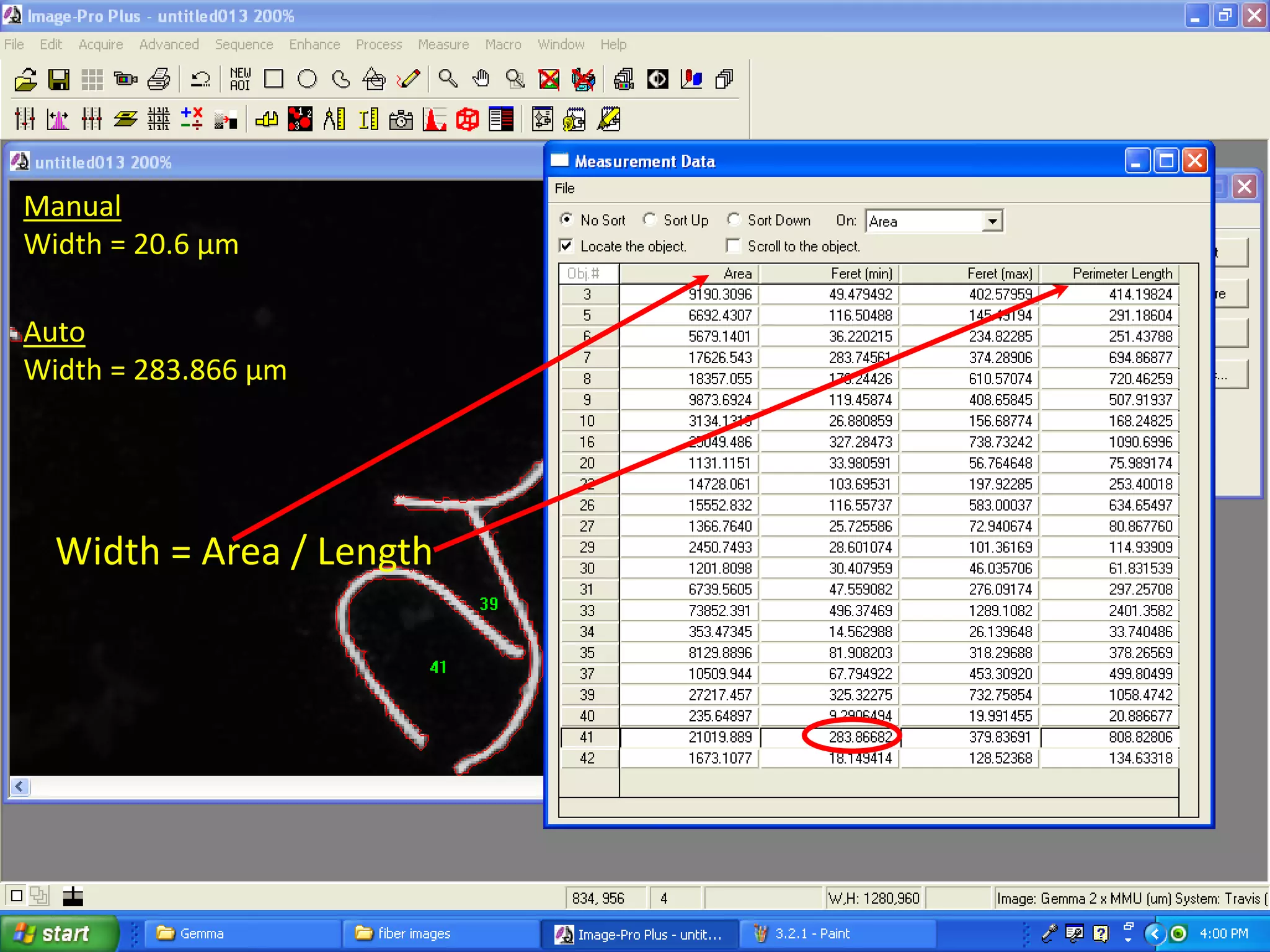Screen dimensions: 1270x952
Task: Click the system tray clock showing 4:00 PM
Action: pyautogui.click(x=1223, y=933)
